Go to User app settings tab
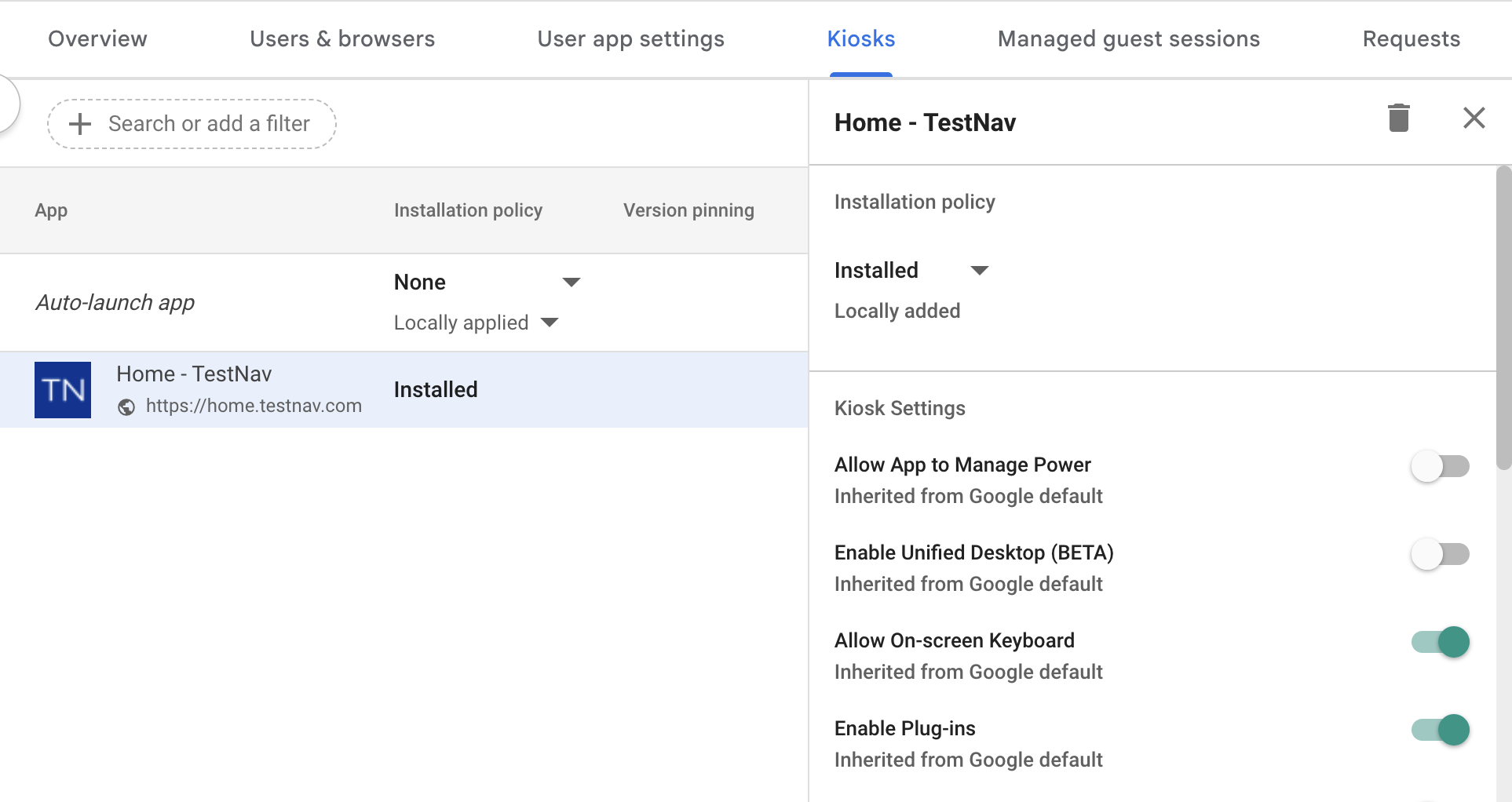1512x802 pixels. 630,38
